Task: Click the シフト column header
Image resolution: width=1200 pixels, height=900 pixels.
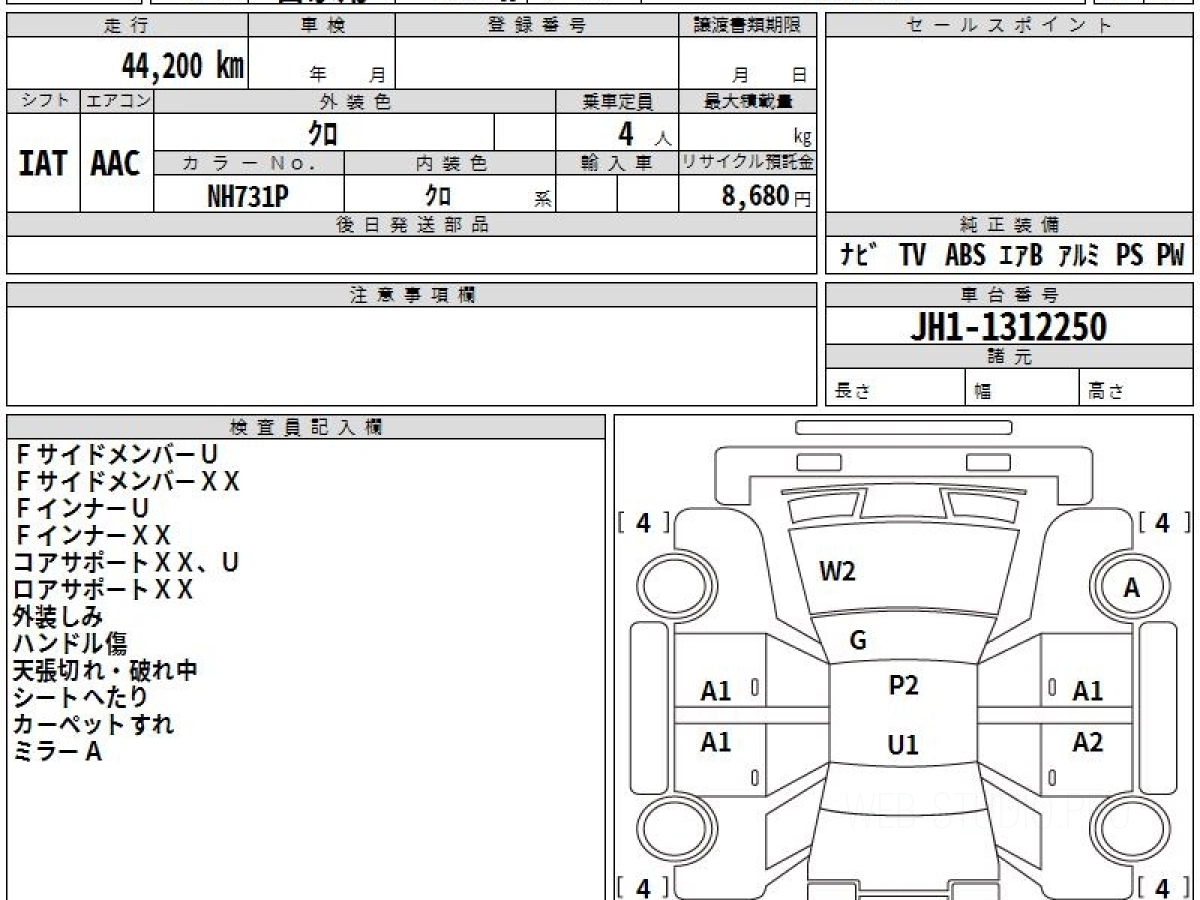Action: 43,101
